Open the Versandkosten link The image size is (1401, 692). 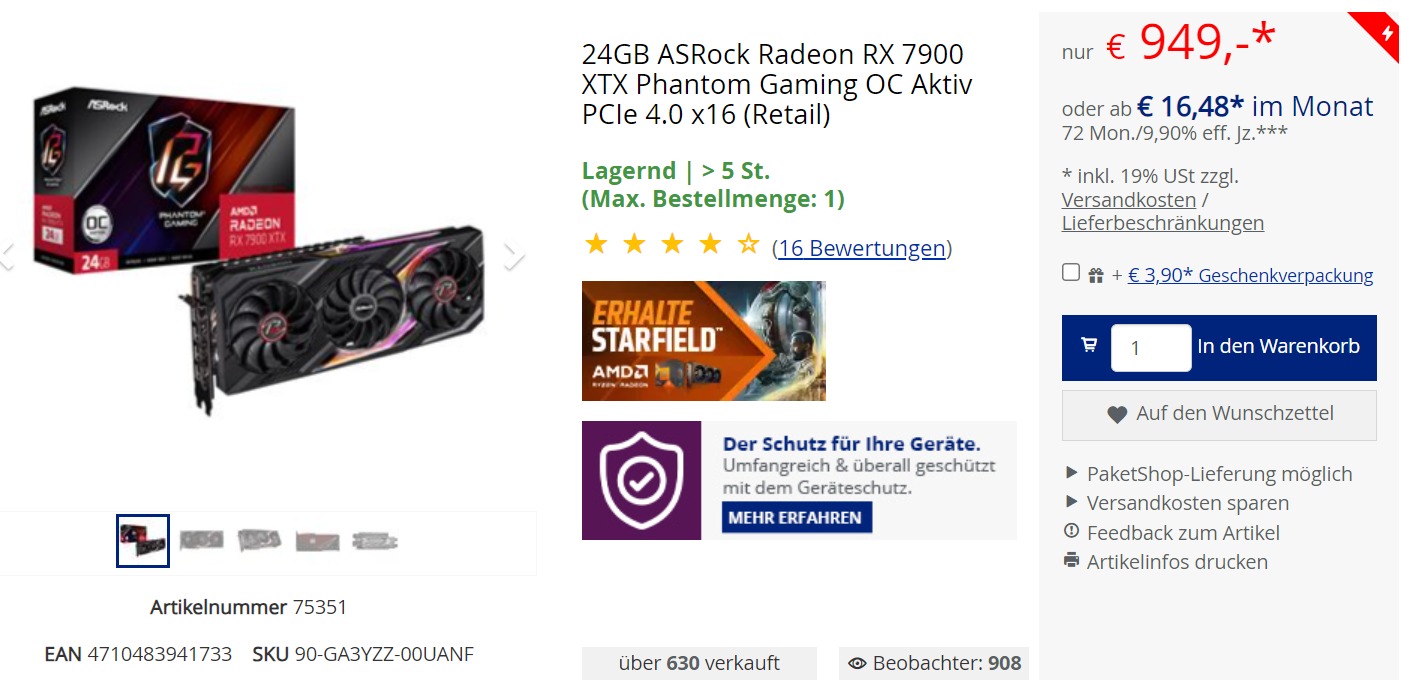coord(1127,200)
